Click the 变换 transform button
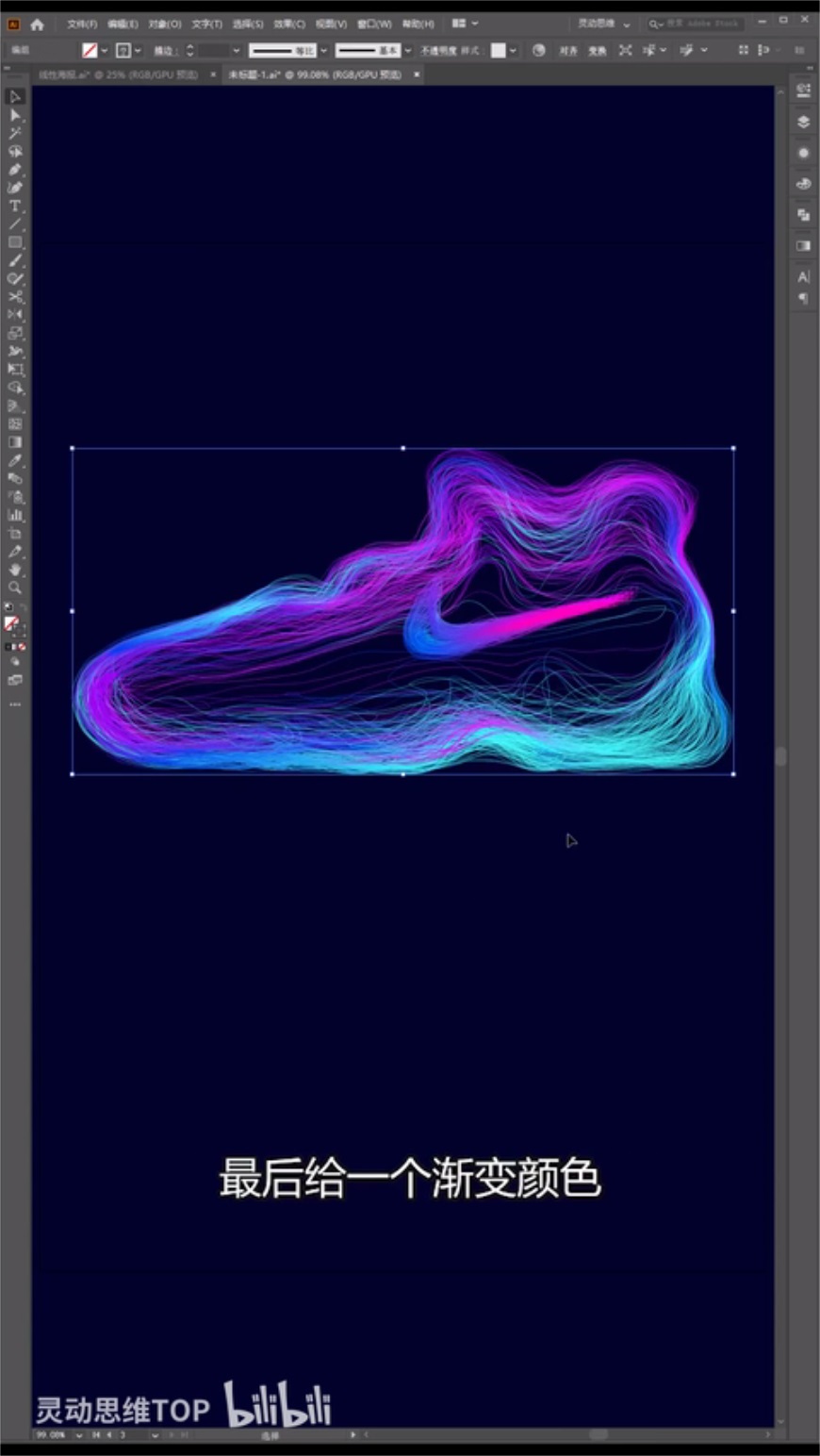The width and height of the screenshot is (820, 1456). [x=597, y=51]
